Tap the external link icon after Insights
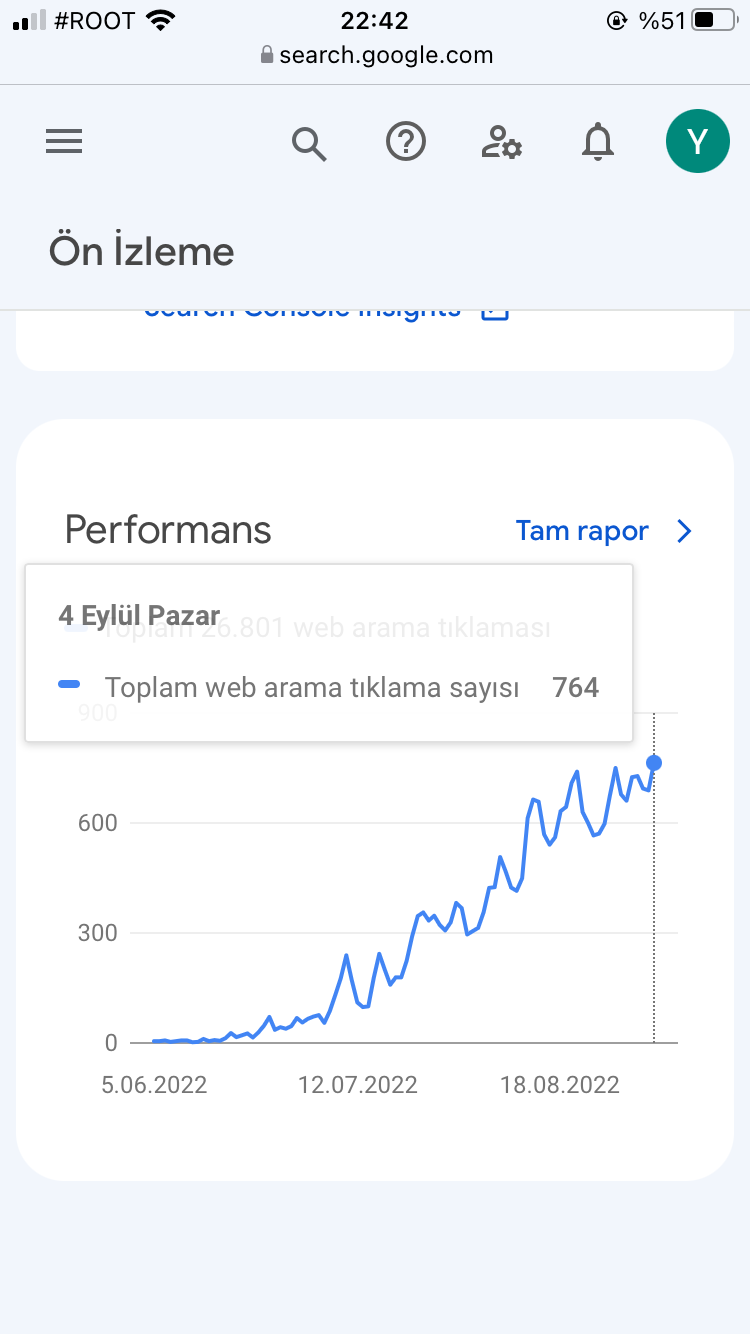The height and width of the screenshot is (1334, 750). 495,312
